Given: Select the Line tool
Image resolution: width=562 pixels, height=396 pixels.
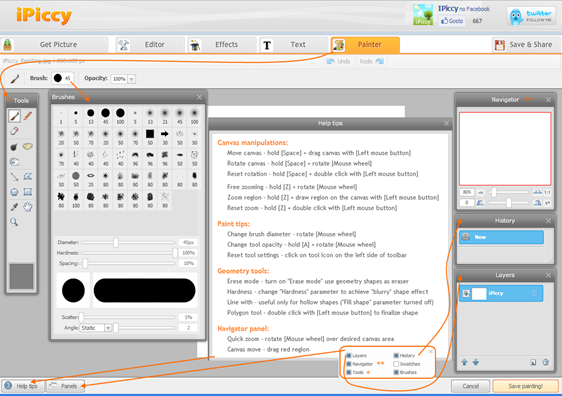Looking at the screenshot, I should click(14, 177).
